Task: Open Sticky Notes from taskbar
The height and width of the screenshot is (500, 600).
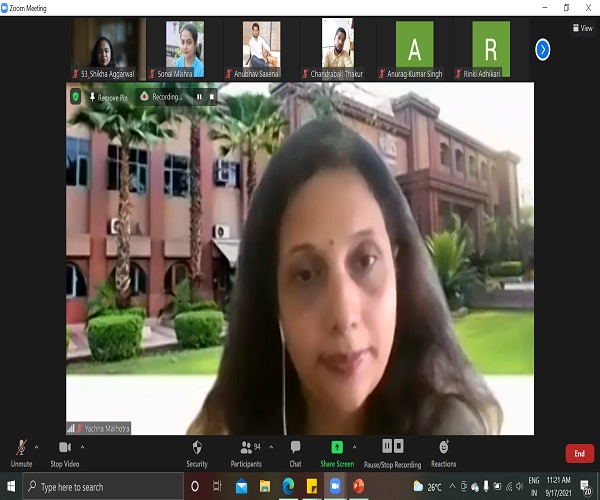Action: pyautogui.click(x=312, y=487)
